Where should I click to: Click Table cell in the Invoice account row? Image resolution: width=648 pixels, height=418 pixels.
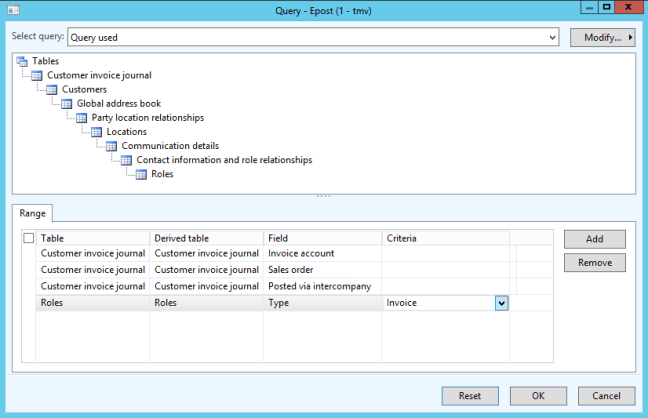(x=93, y=253)
